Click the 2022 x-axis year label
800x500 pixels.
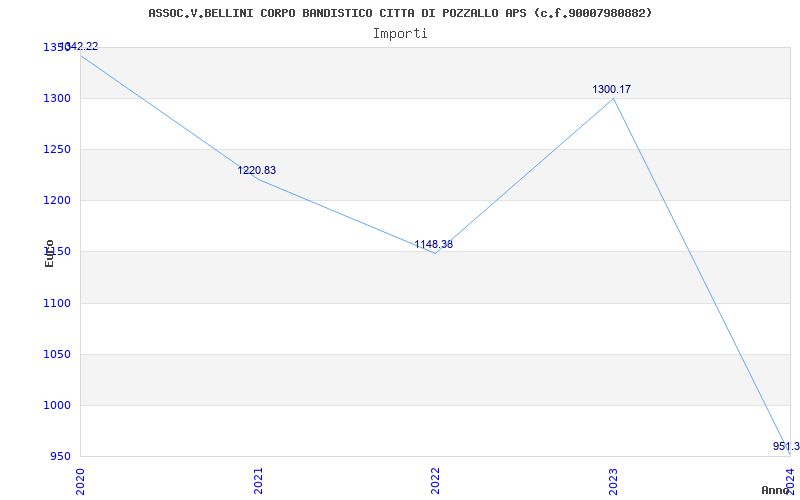435,481
